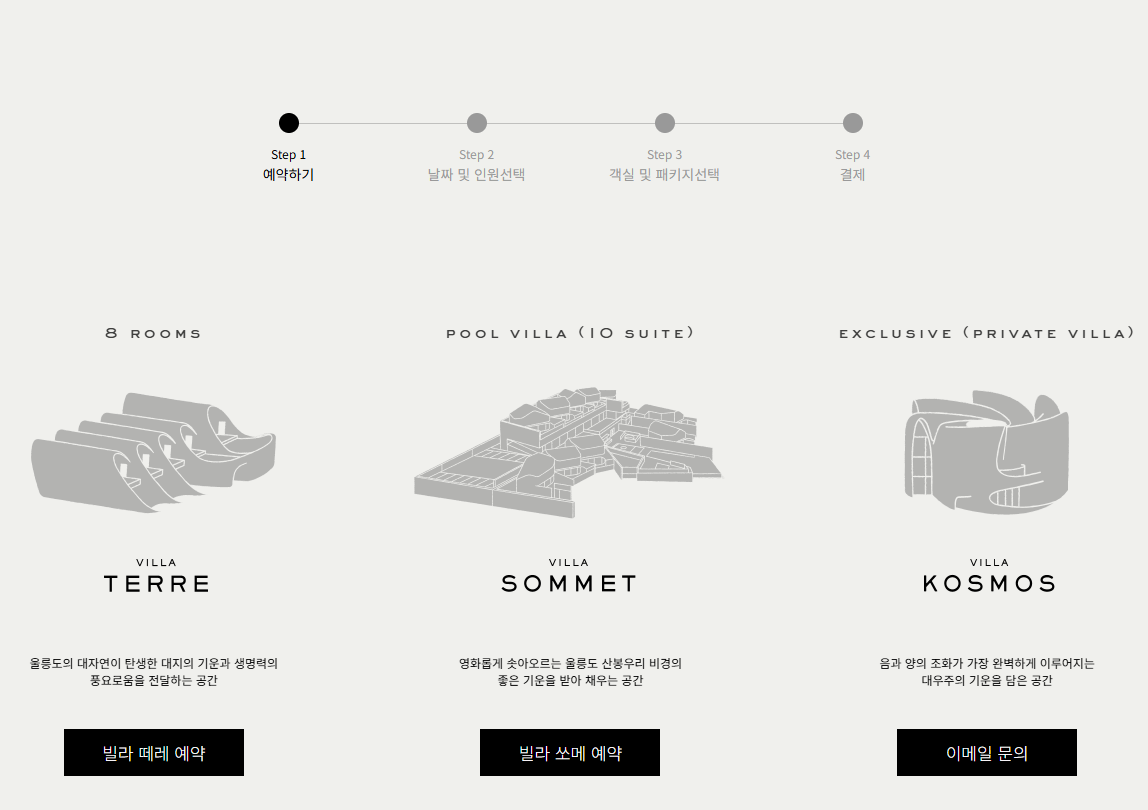1148x810 pixels.
Task: Click the Villa Sommet pool villa illustration
Action: pyautogui.click(x=568, y=453)
